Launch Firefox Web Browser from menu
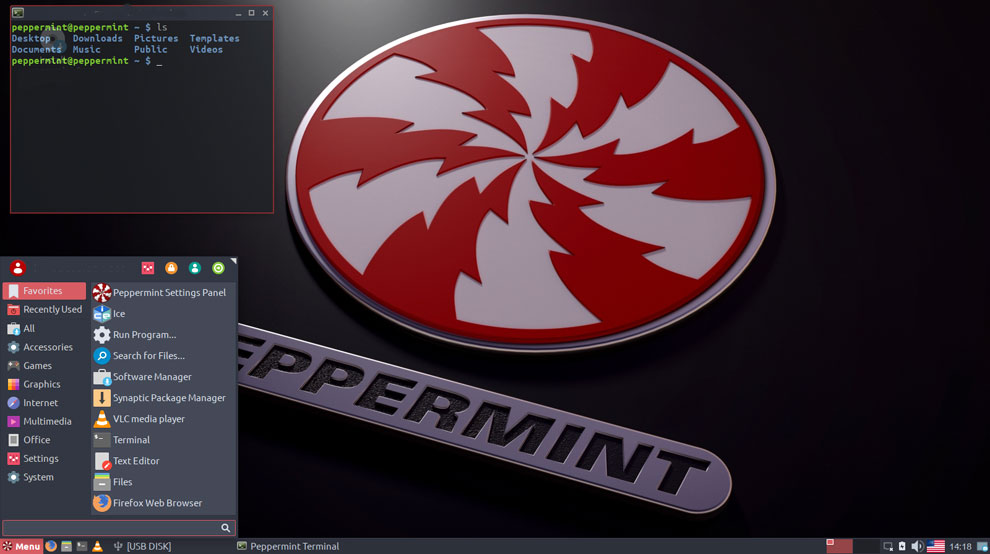Viewport: 990px width, 554px height. click(x=164, y=503)
